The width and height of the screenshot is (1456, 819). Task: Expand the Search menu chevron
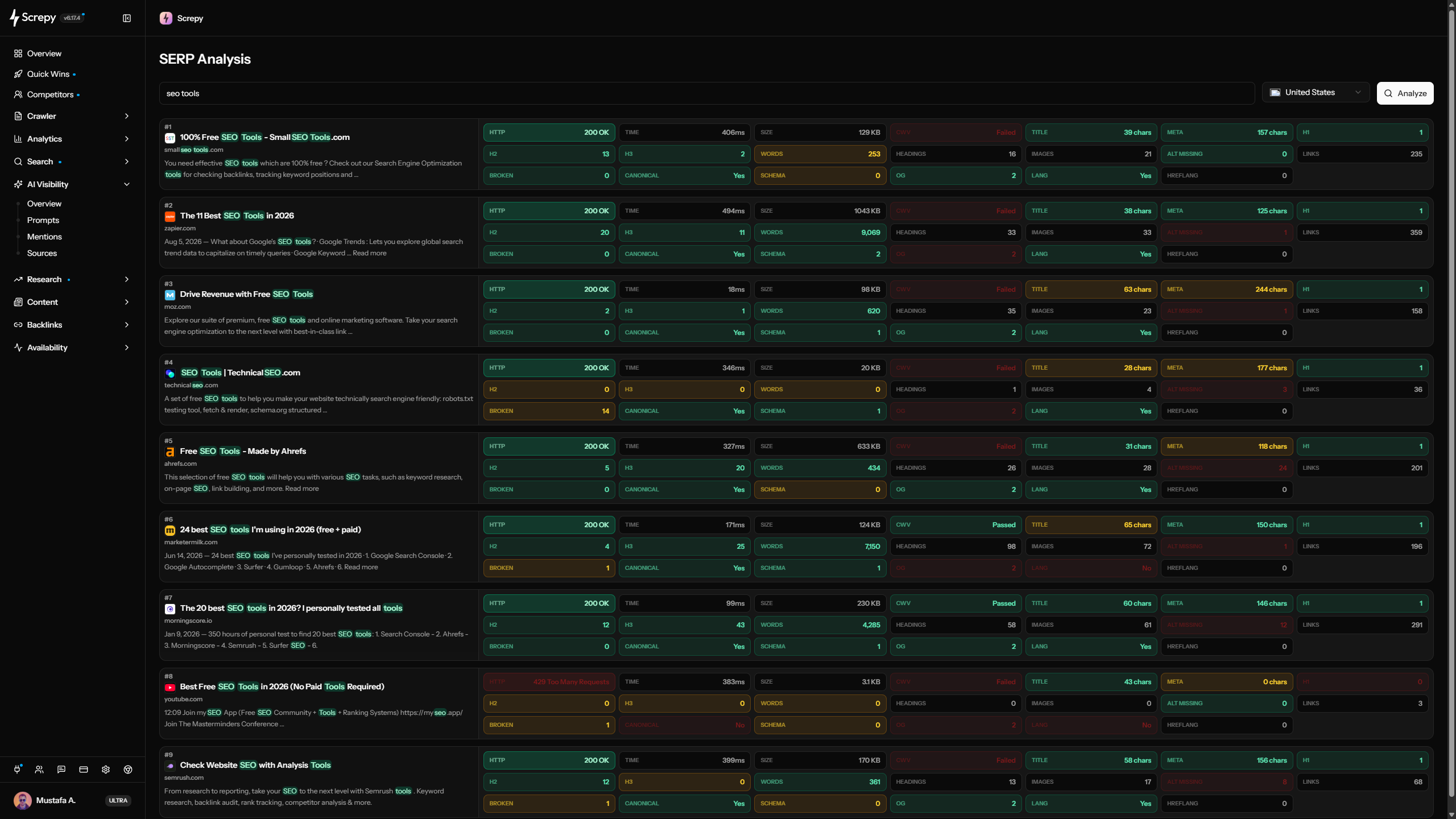(x=127, y=162)
